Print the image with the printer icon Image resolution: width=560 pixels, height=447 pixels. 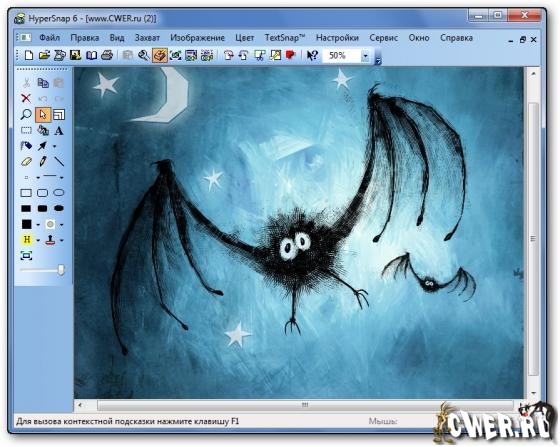[107, 55]
